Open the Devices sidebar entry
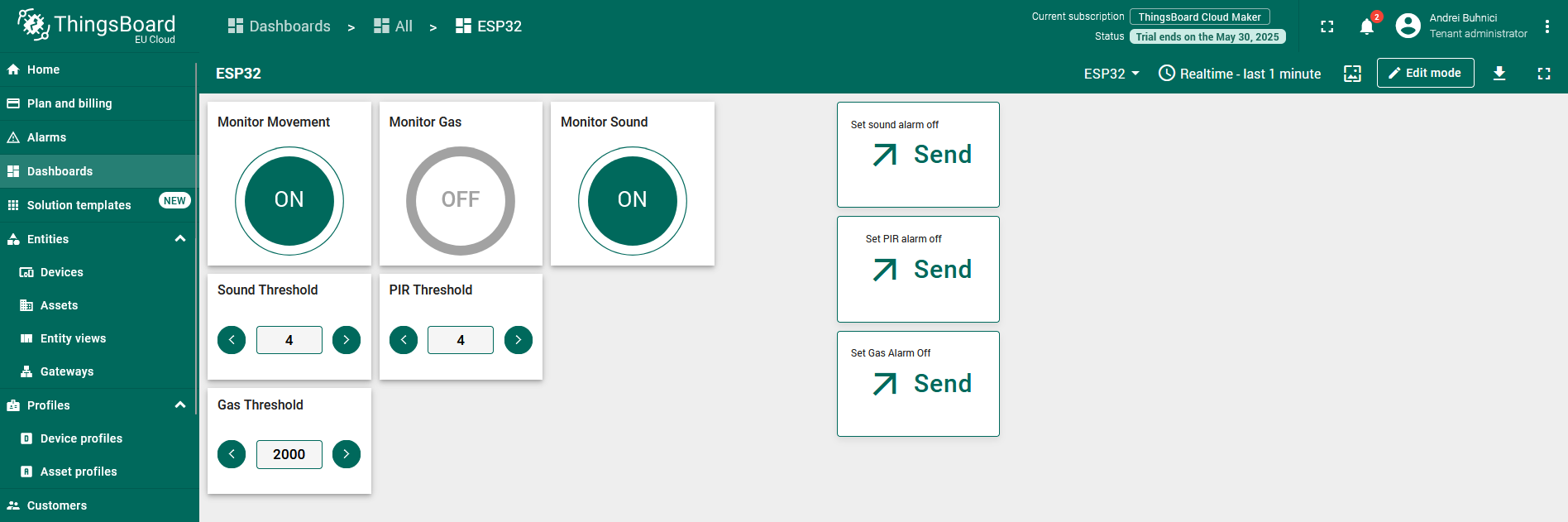The width and height of the screenshot is (1568, 522). pyautogui.click(x=99, y=272)
